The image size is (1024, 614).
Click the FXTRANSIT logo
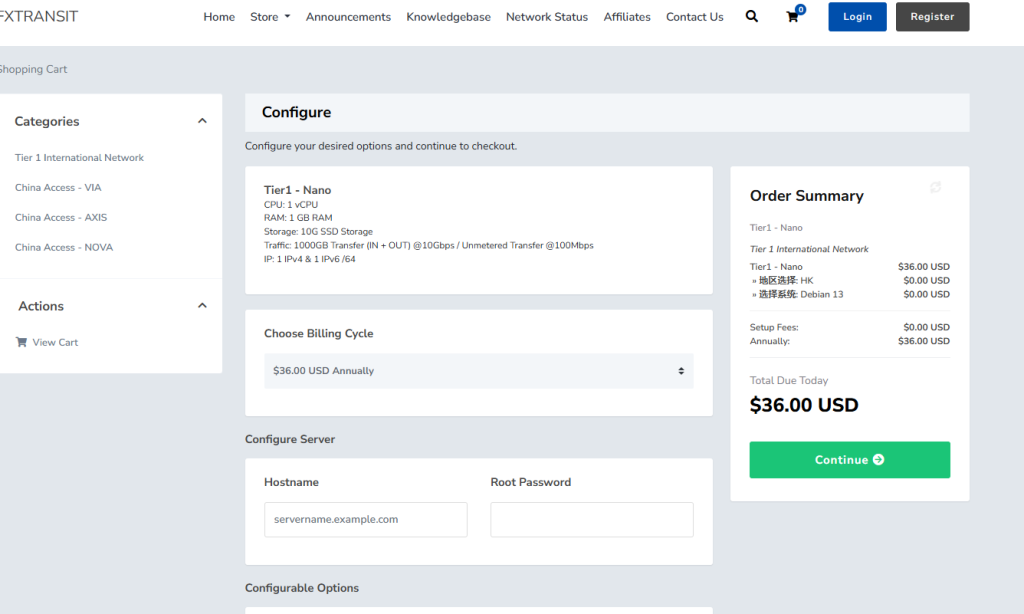point(40,16)
